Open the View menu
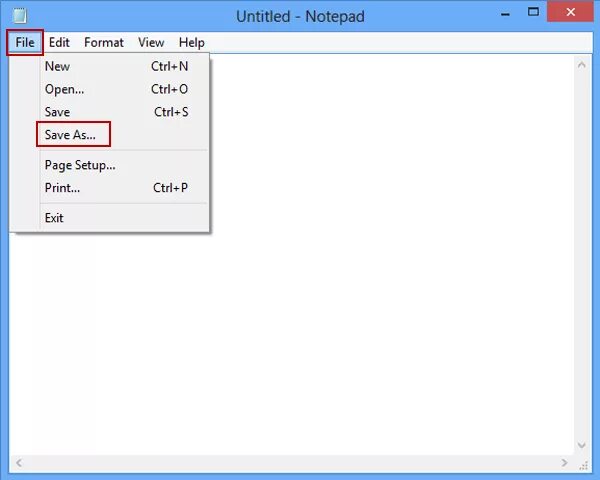600x480 pixels. (151, 42)
